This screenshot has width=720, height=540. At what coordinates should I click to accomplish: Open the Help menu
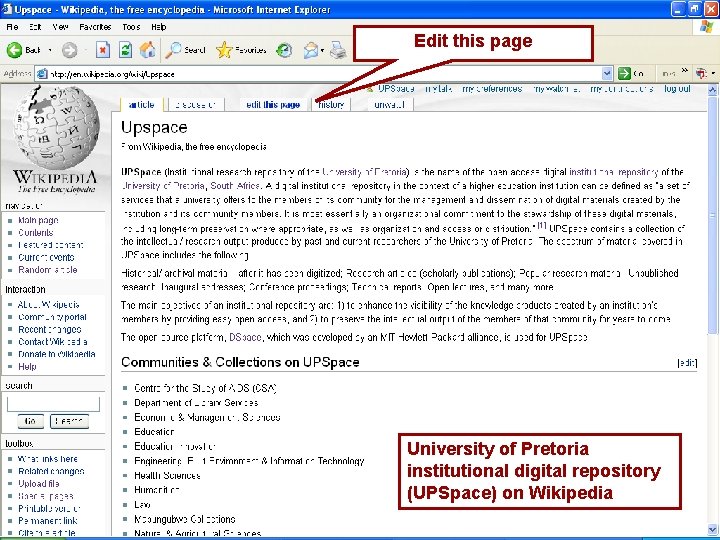coord(158,27)
